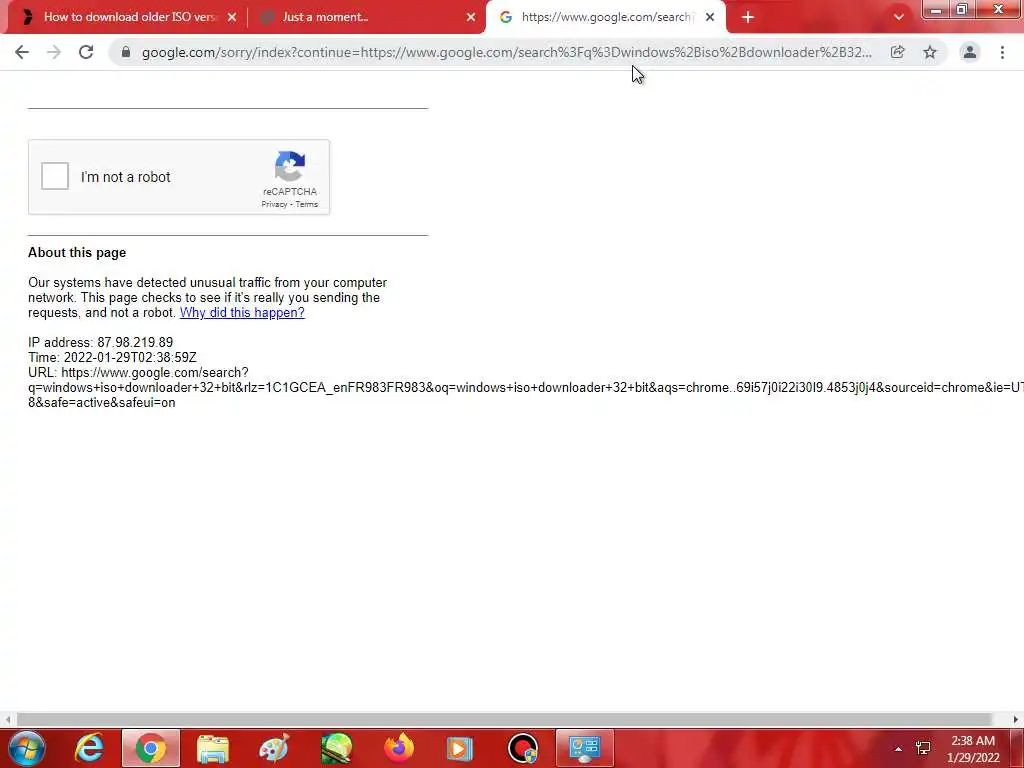Screen dimensions: 1024x768
Task: Go back to the previous page
Action: 22,52
